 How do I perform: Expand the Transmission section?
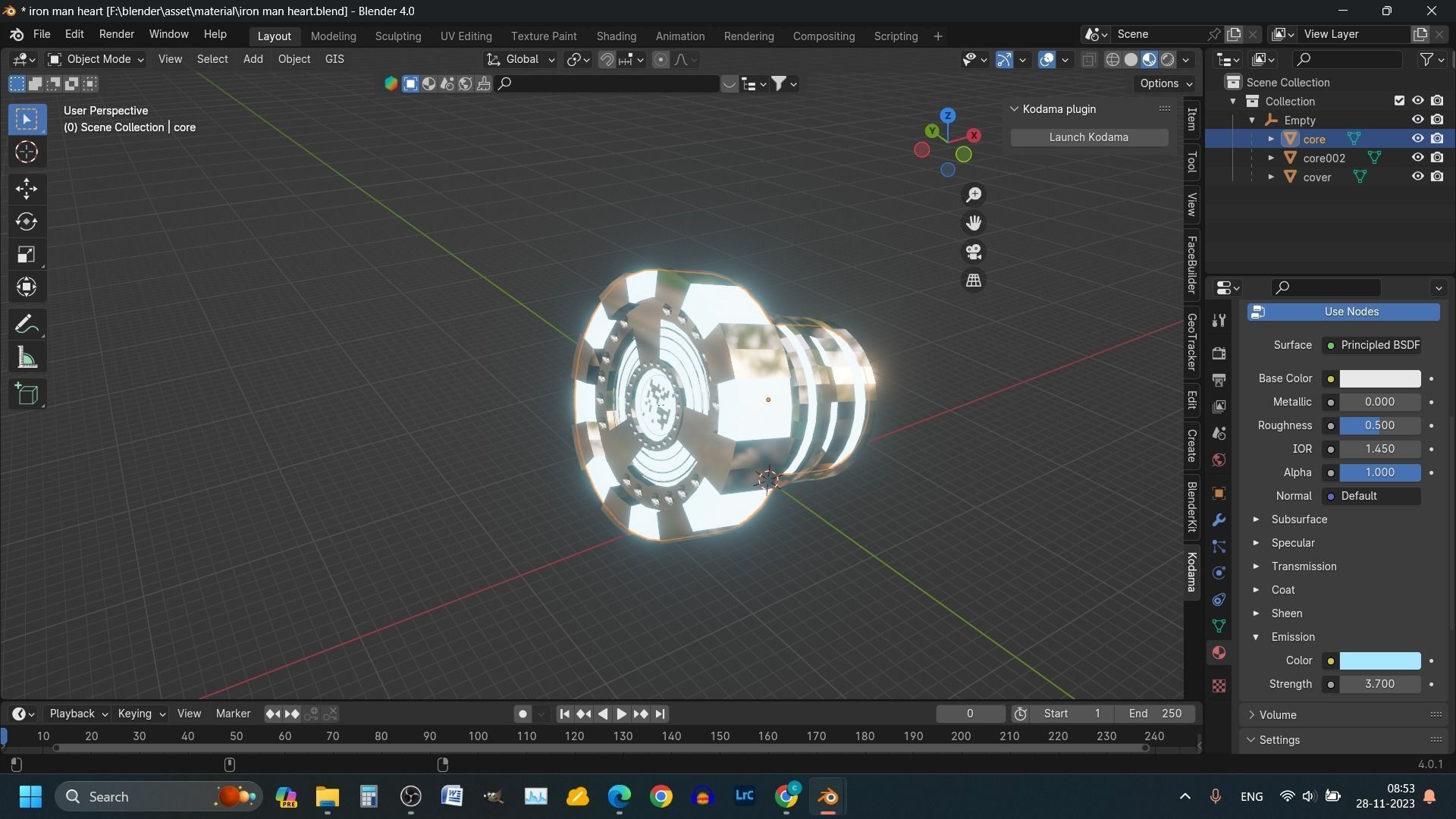tap(1303, 566)
